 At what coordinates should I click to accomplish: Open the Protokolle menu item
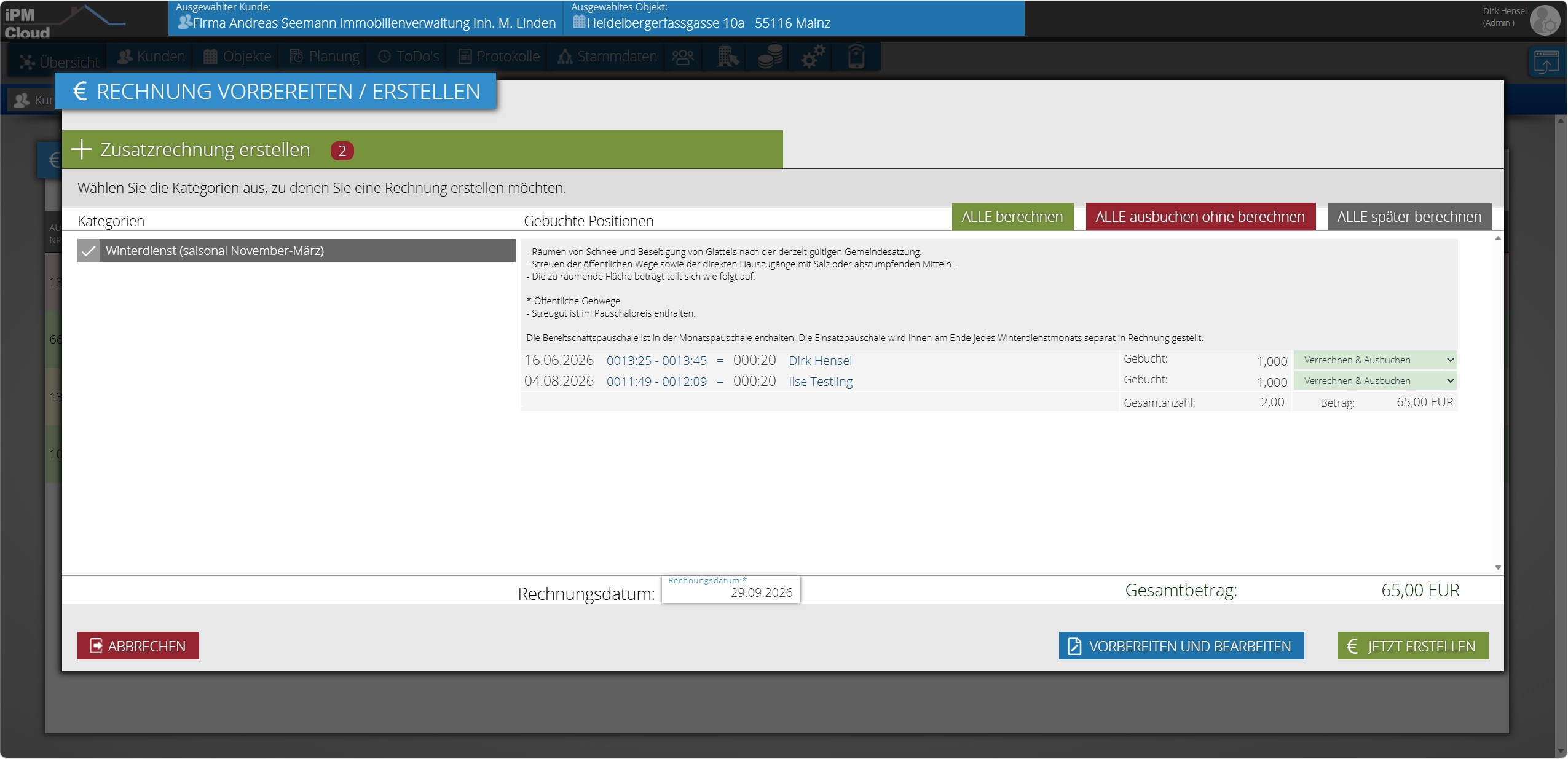tap(499, 57)
